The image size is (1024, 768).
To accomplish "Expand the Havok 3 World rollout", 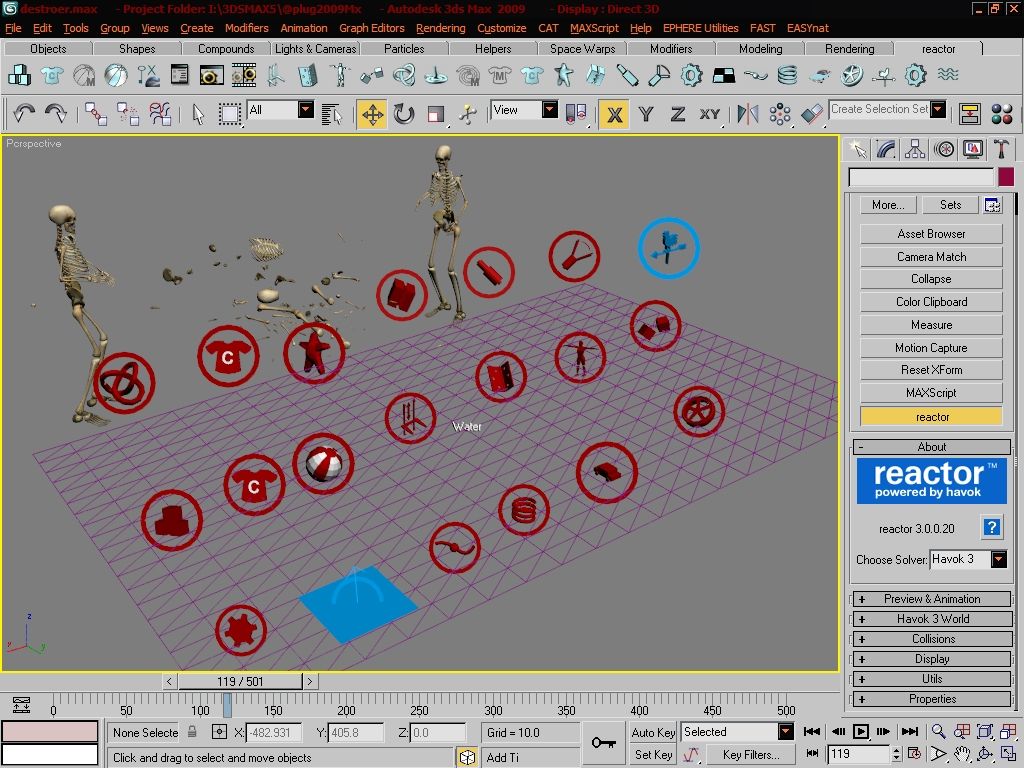I will [932, 619].
